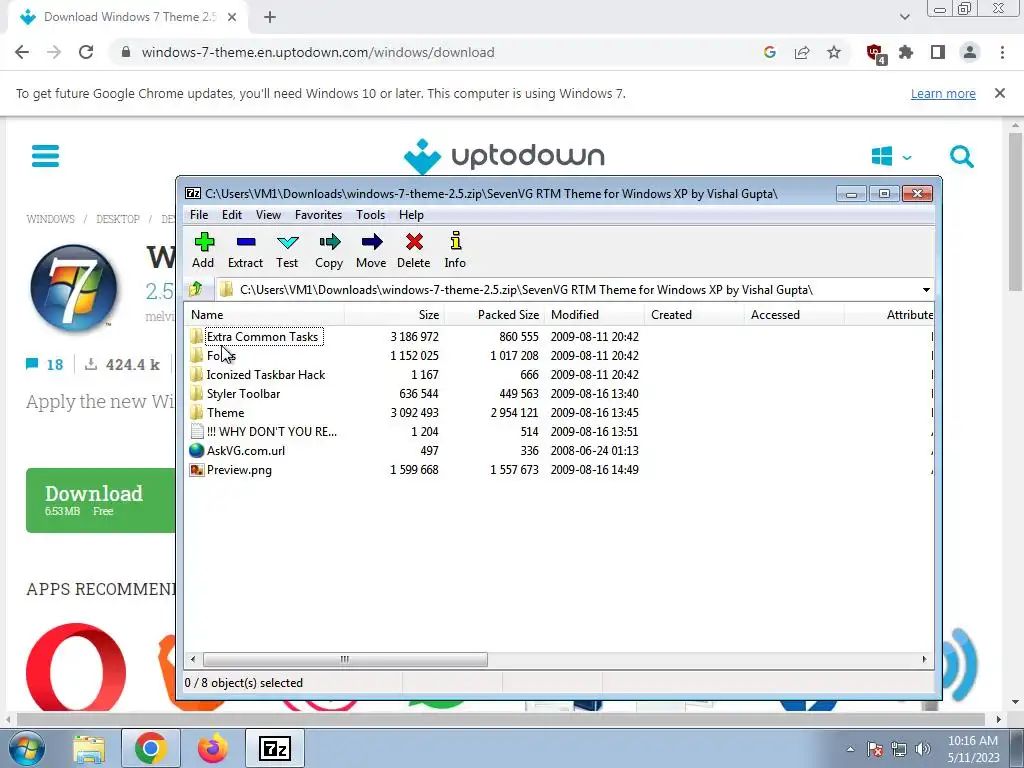1024x768 pixels.
Task: Open the Opera recommended app thumbnail
Action: [x=76, y=667]
